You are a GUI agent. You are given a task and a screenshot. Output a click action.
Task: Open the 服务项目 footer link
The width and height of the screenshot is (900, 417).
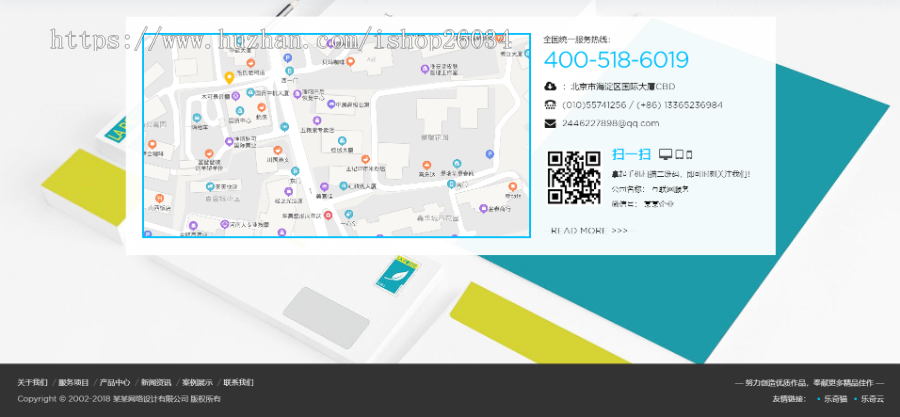[x=73, y=383]
